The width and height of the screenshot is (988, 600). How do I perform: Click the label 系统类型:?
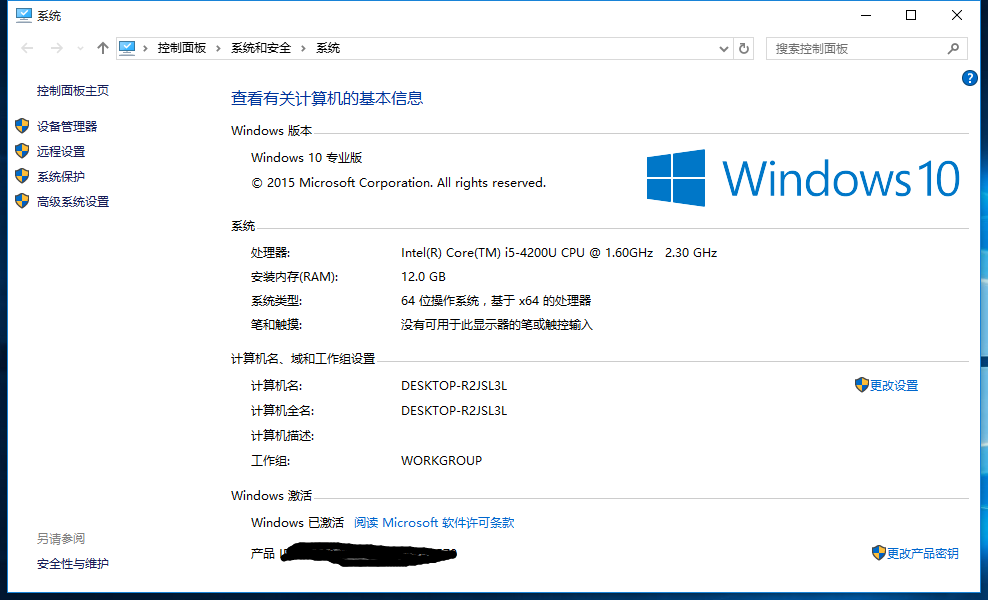click(x=277, y=301)
